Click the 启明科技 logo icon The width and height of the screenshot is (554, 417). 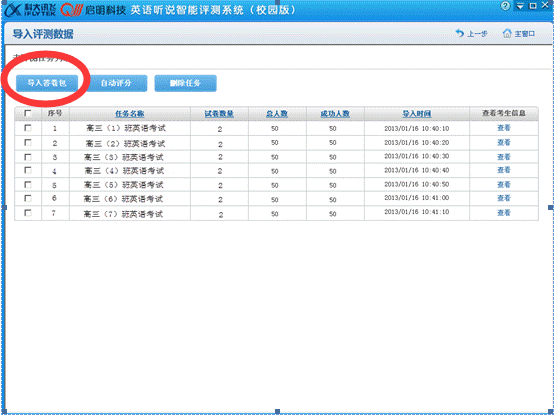(x=71, y=10)
